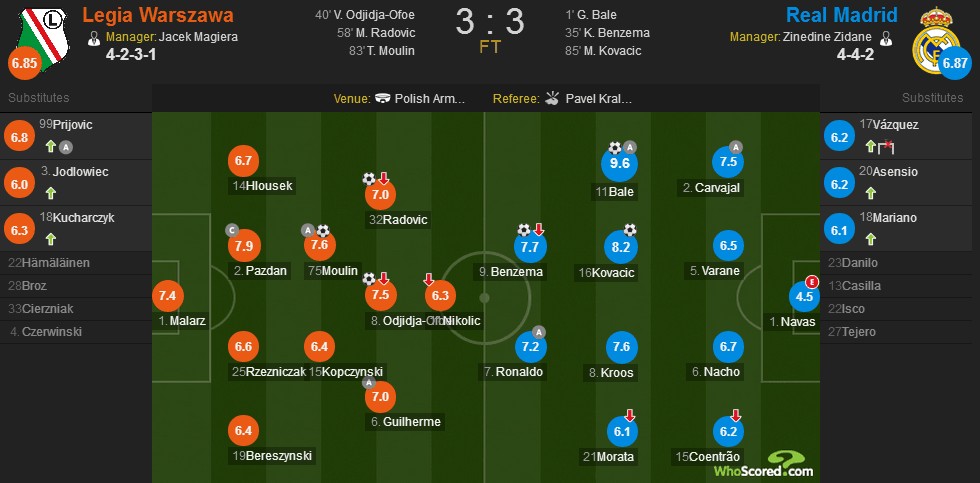Select Malarz's 7.4 goalkeeper rating
This screenshot has width=980, height=483.
pyautogui.click(x=168, y=296)
